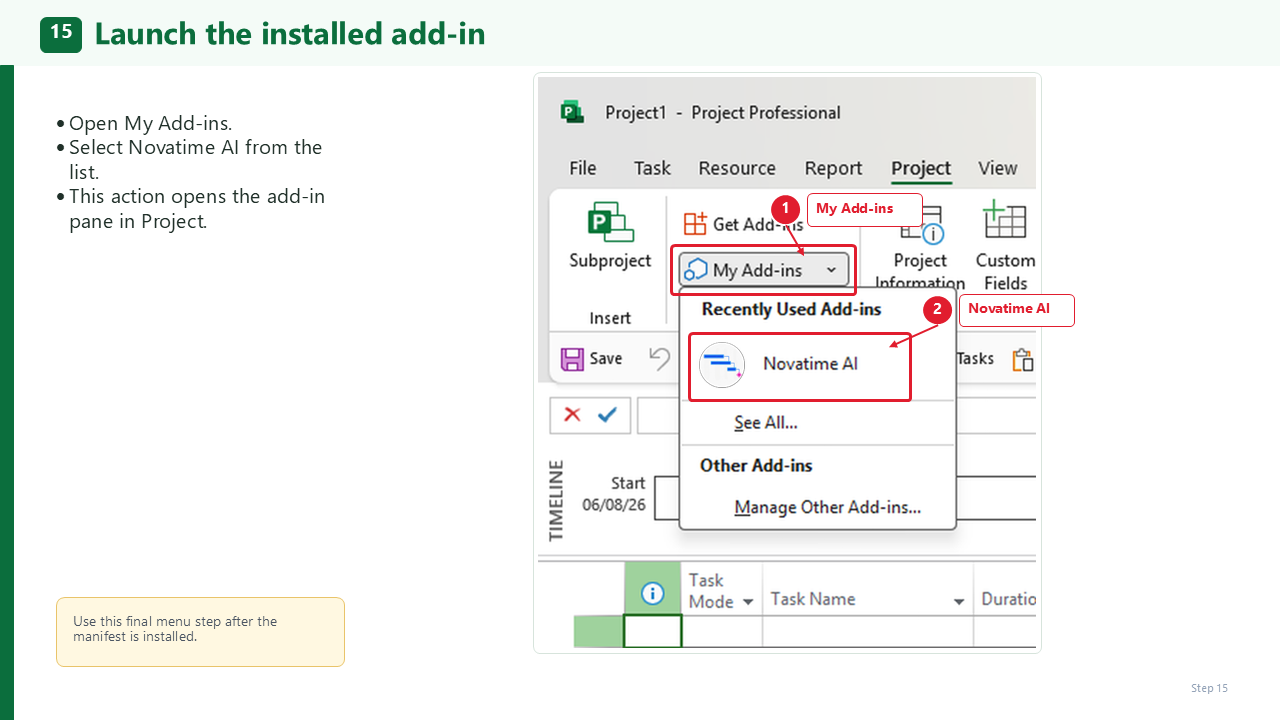
Task: Open Project Information dialog
Action: coord(919,248)
